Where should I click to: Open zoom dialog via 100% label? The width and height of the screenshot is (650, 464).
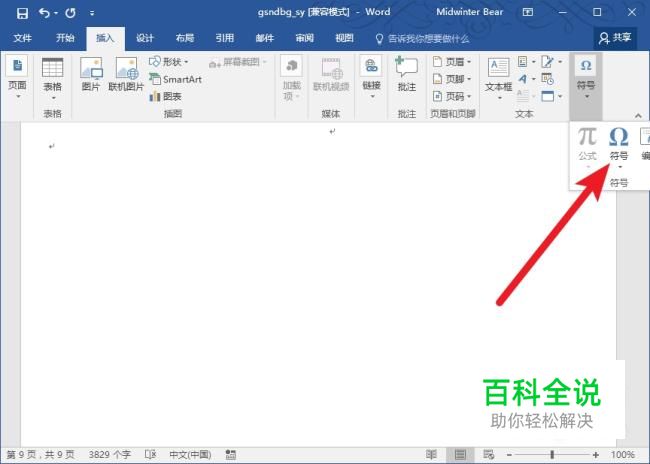pyautogui.click(x=622, y=455)
